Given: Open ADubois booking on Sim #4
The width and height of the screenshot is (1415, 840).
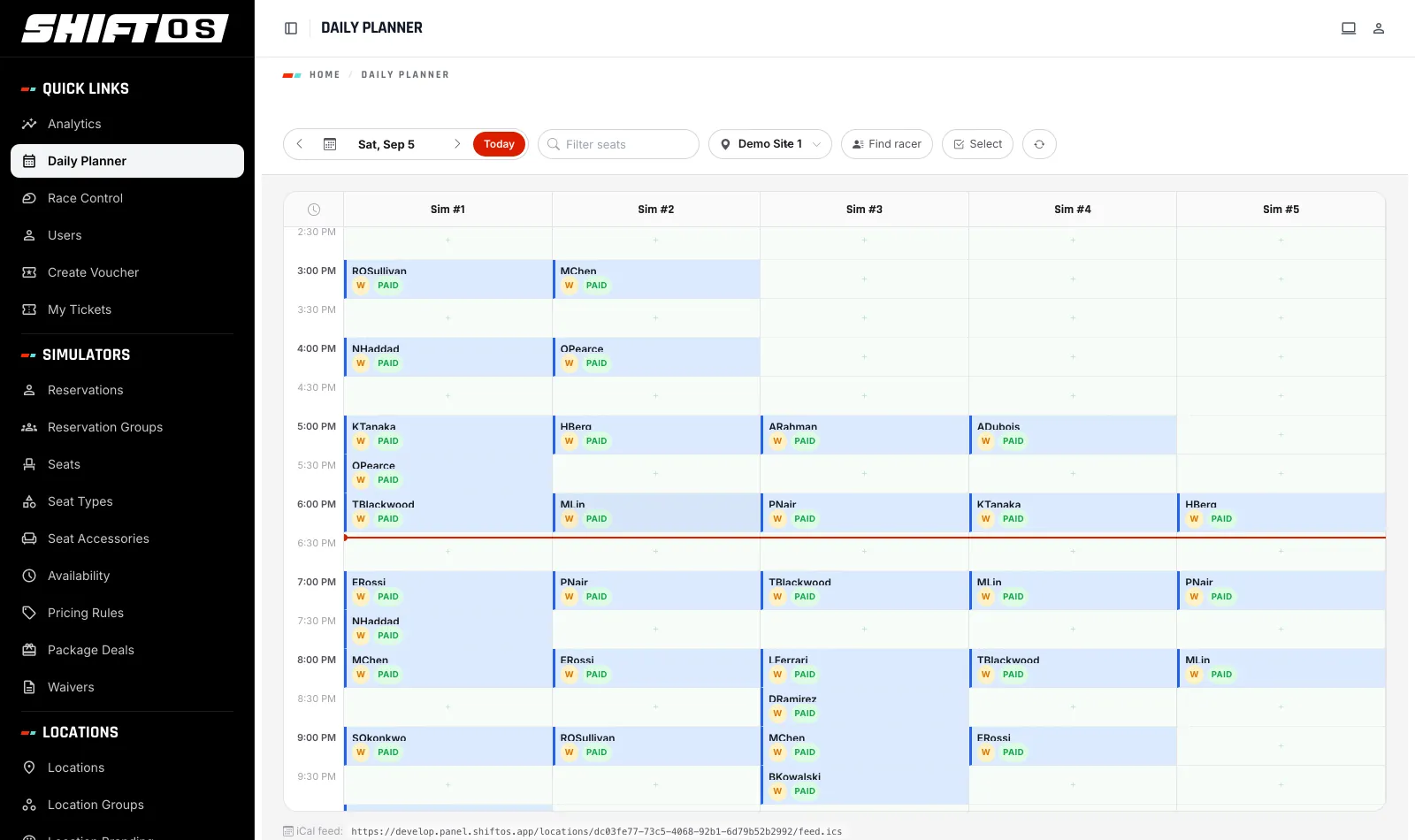Looking at the screenshot, I should (1073, 434).
